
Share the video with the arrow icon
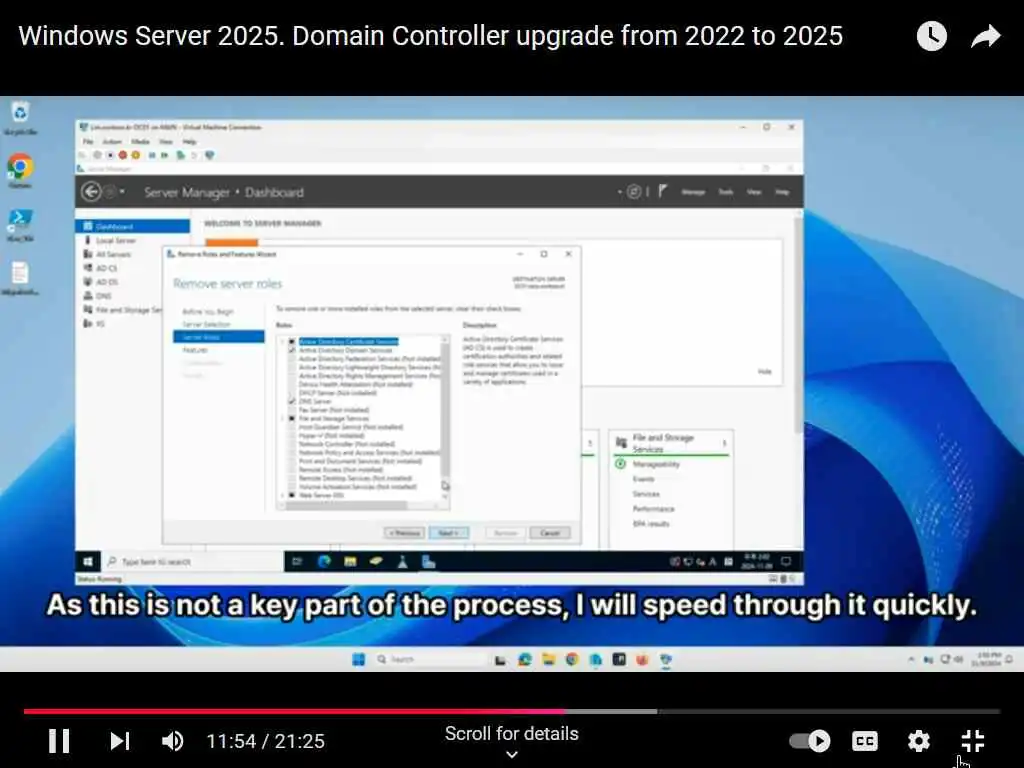[x=985, y=36]
